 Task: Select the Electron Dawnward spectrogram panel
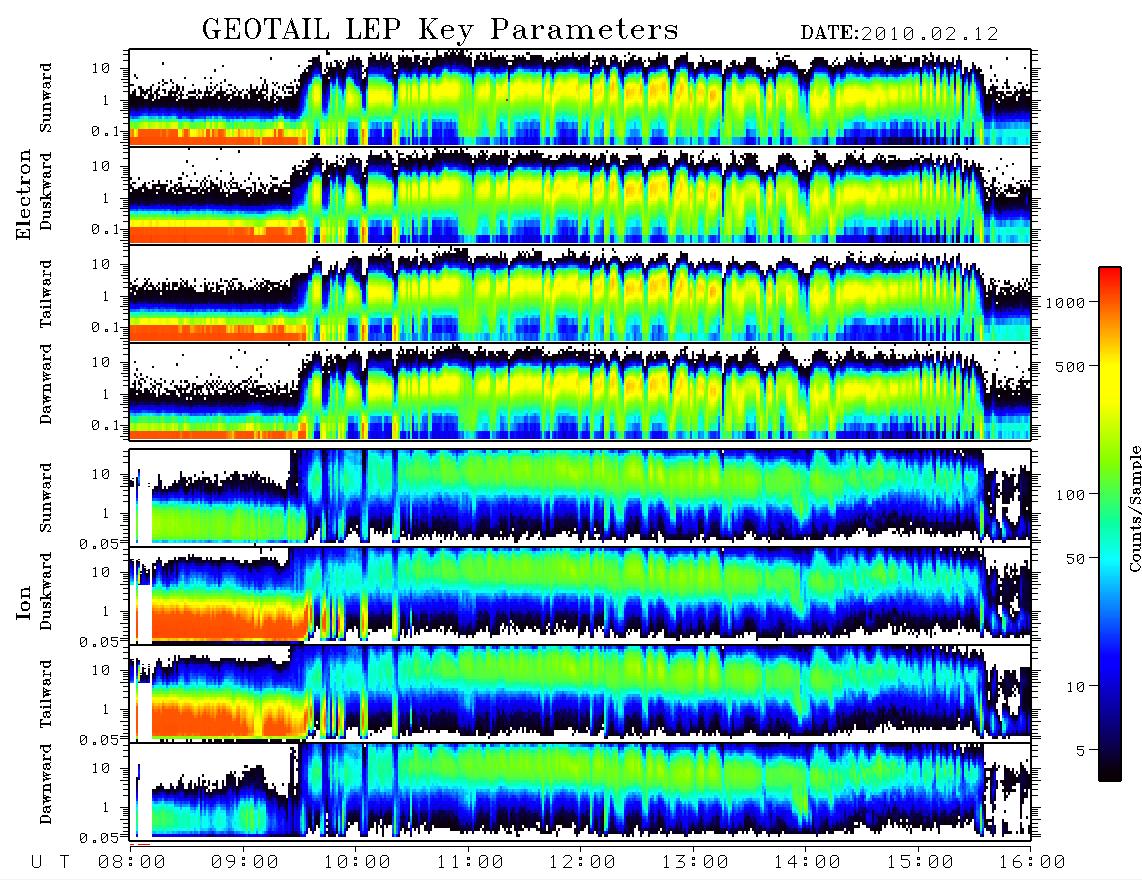(580, 391)
